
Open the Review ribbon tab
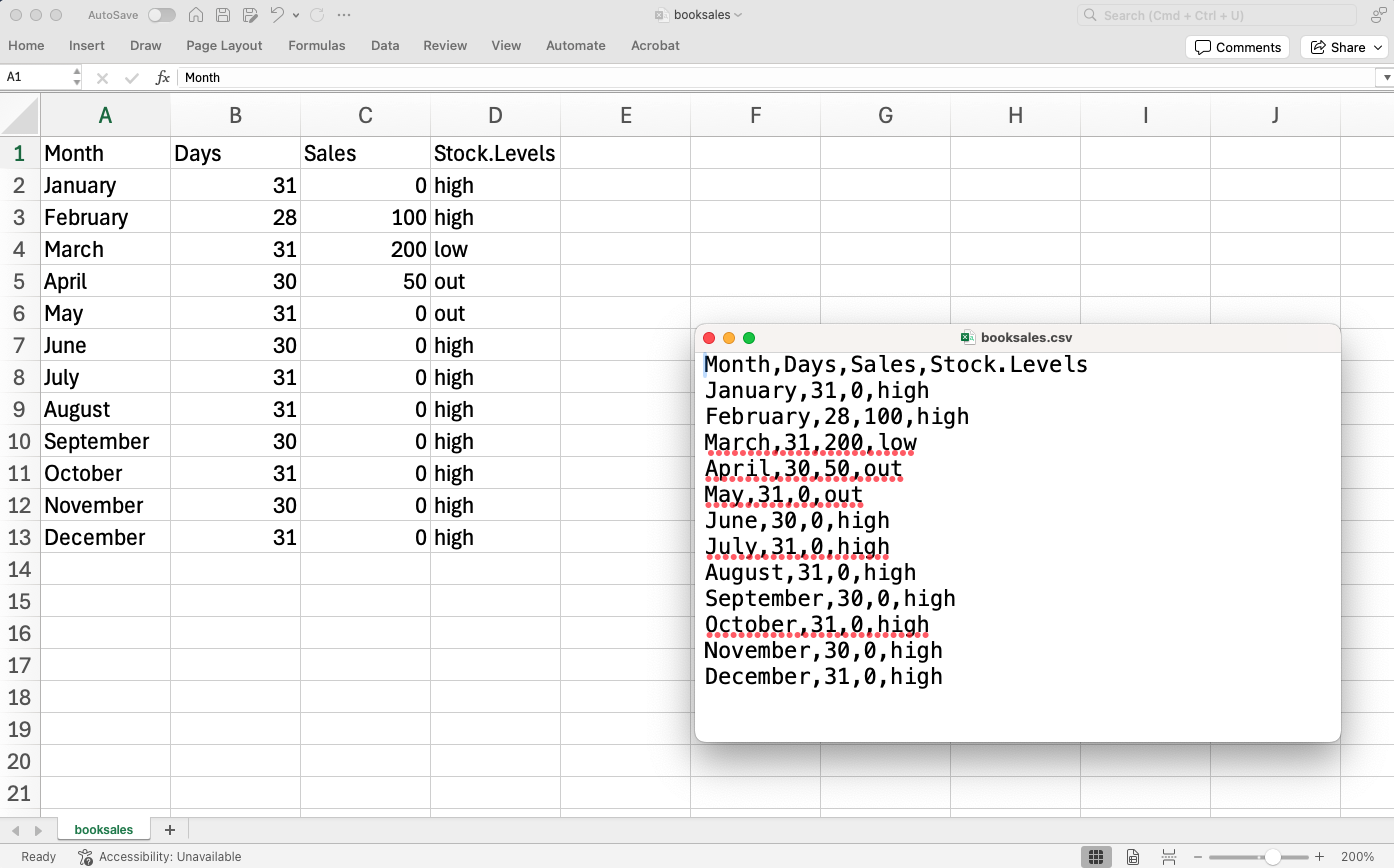[x=445, y=45]
